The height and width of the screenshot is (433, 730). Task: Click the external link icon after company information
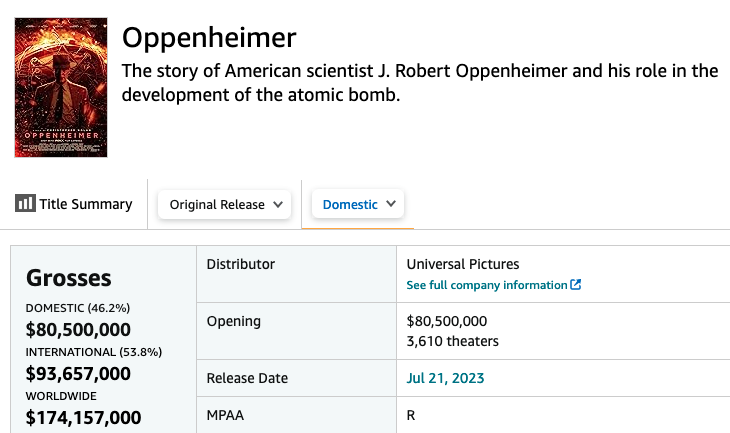576,284
